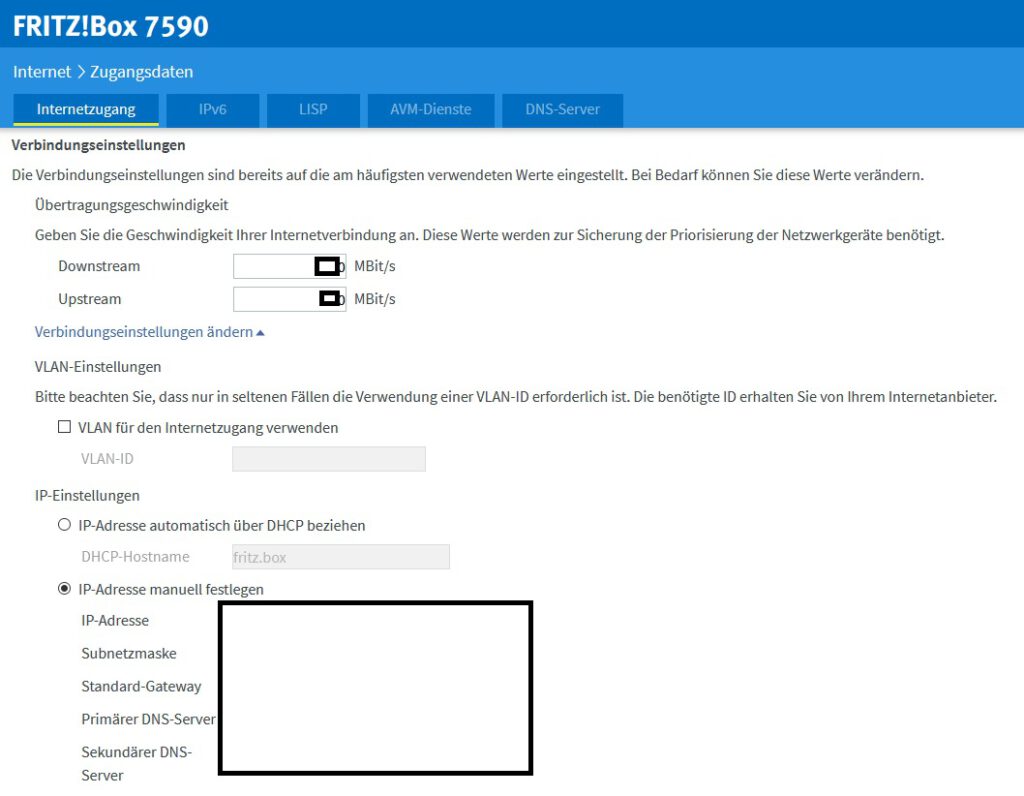Select IP-Adresse manuell festlegen option
Screen dimensions: 1024x796
pyautogui.click(x=64, y=589)
